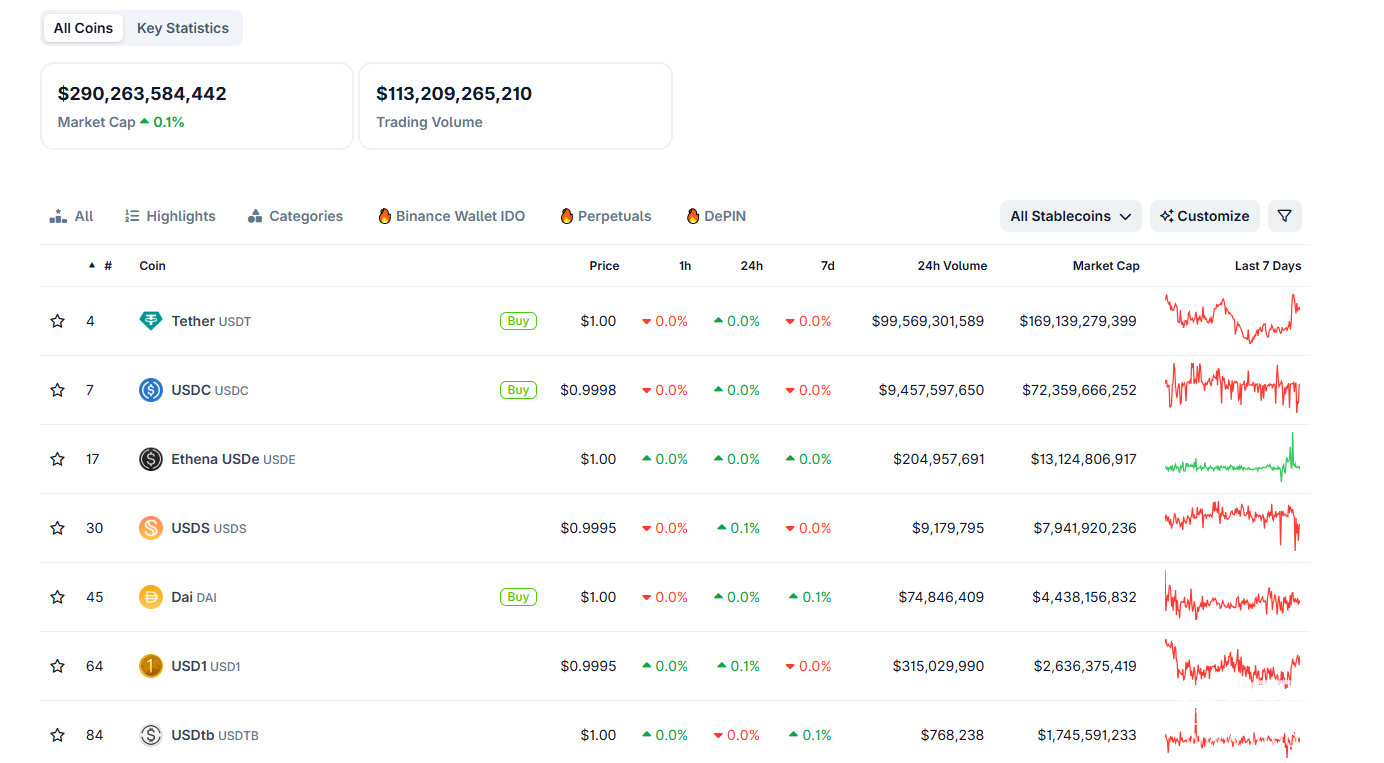
Task: Click the Tether coin logo icon
Action: [150, 321]
